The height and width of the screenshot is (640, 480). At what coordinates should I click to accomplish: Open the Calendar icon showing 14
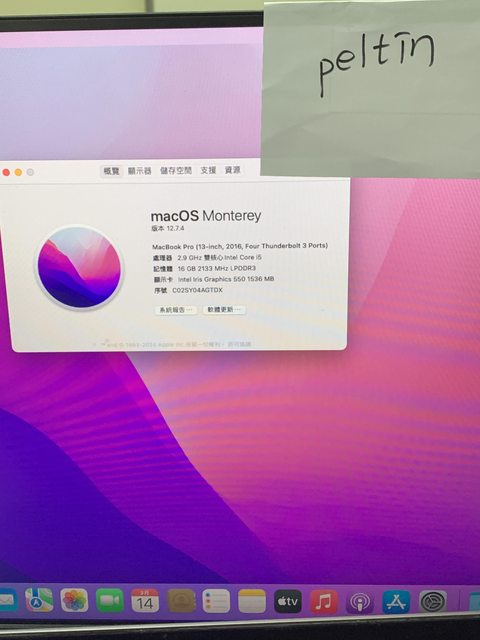pyautogui.click(x=145, y=601)
